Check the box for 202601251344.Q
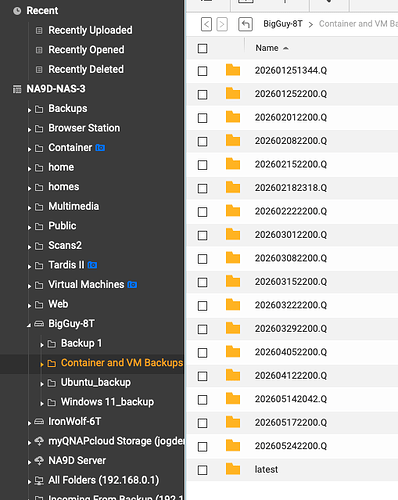 tap(202, 71)
